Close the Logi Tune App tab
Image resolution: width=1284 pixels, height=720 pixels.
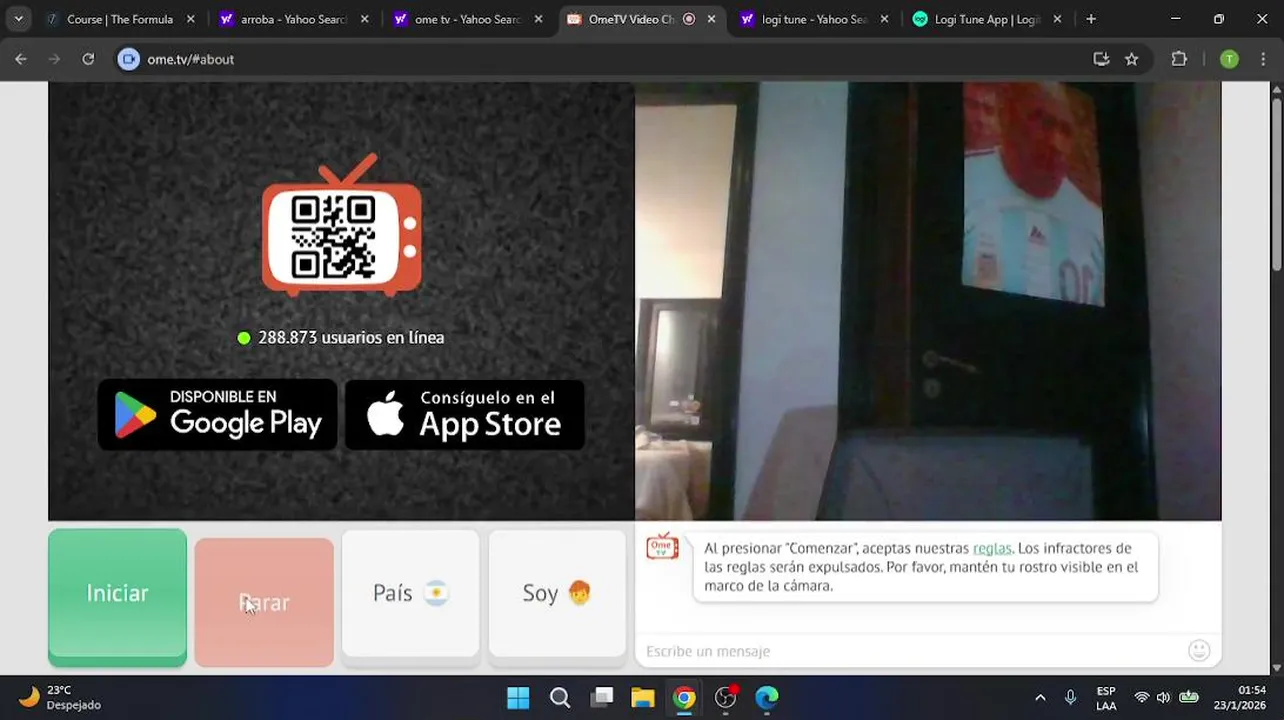pos(1057,19)
